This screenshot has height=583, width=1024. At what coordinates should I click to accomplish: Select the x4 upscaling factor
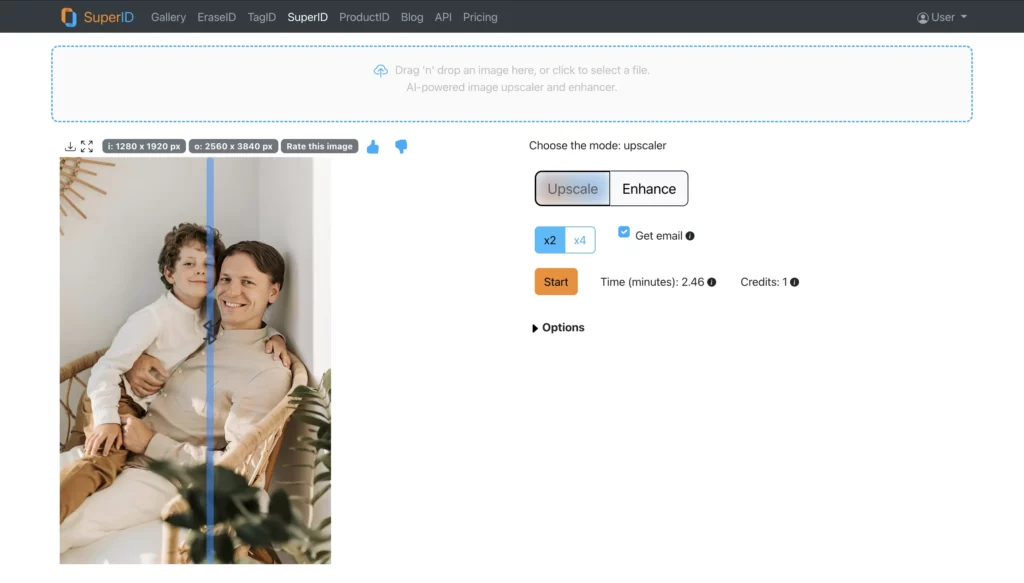[x=580, y=240]
